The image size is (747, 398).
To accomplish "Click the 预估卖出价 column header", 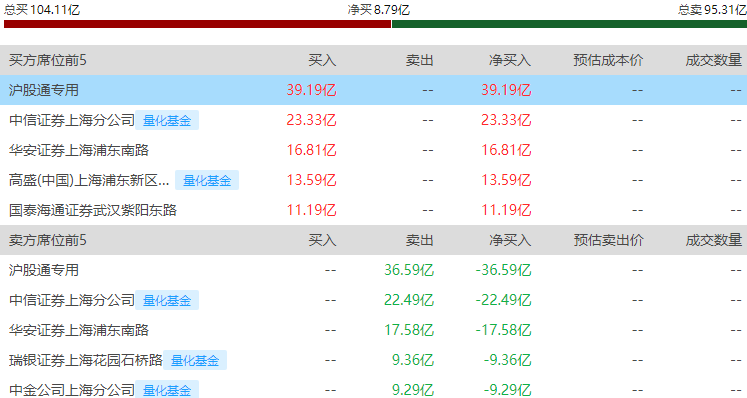I will click(x=608, y=240).
